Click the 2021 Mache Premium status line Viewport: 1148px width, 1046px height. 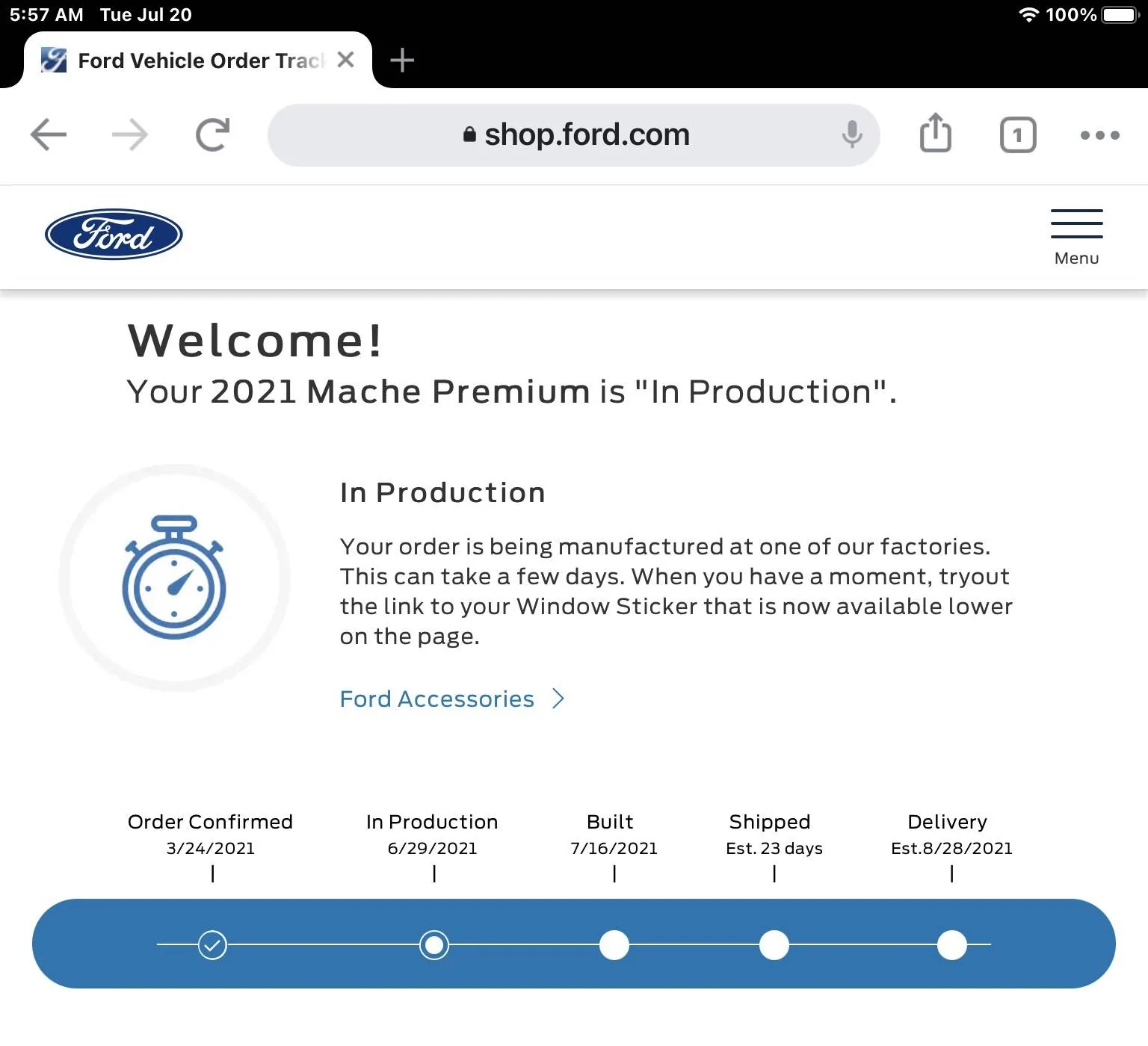click(512, 392)
